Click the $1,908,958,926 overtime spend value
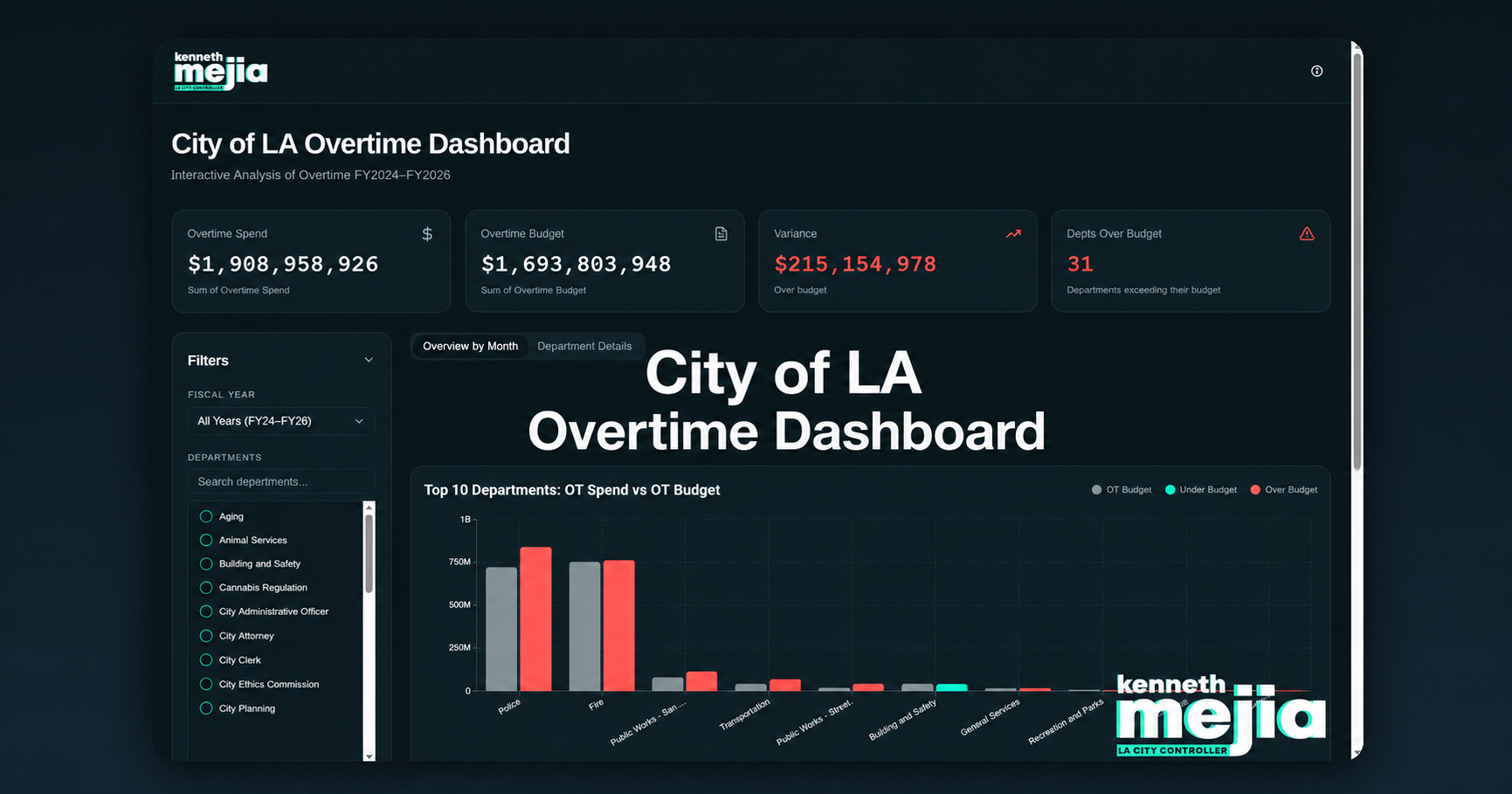The image size is (1512, 794). [x=283, y=264]
